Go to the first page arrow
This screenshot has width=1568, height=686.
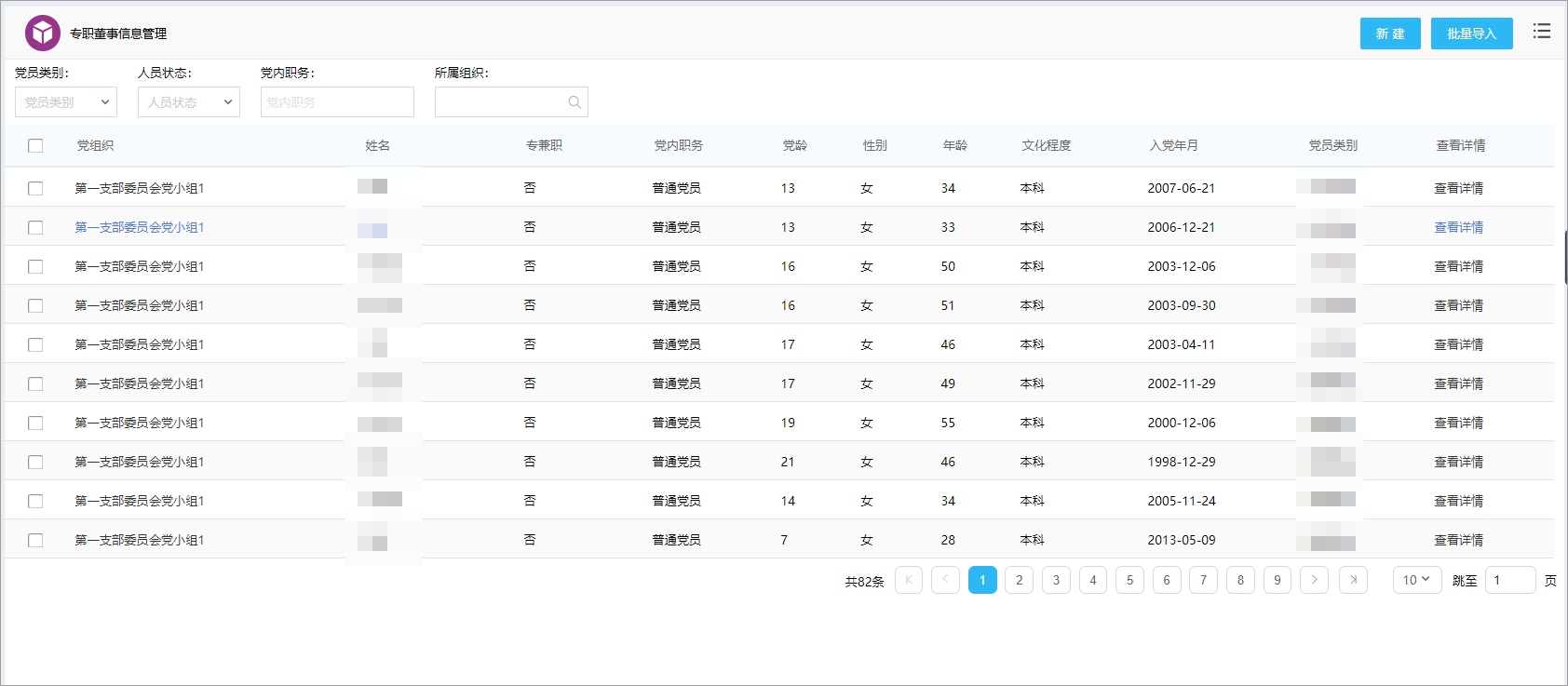[x=909, y=580]
